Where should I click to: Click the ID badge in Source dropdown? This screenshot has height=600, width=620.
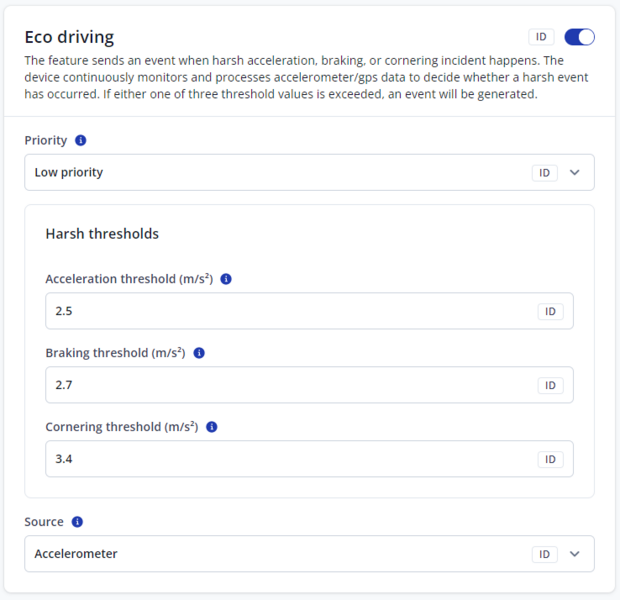[545, 554]
